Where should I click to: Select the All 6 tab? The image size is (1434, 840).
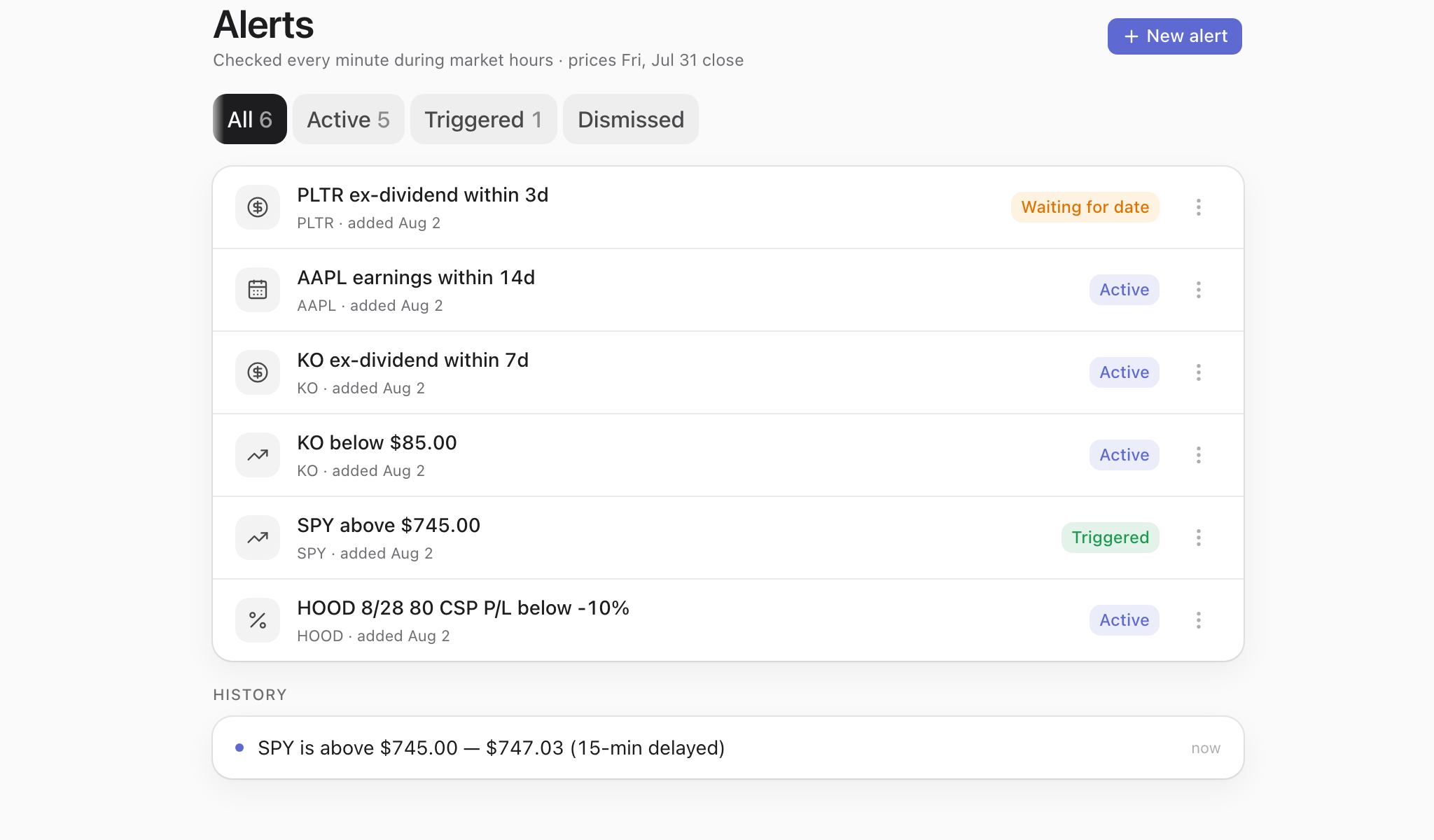coord(250,119)
